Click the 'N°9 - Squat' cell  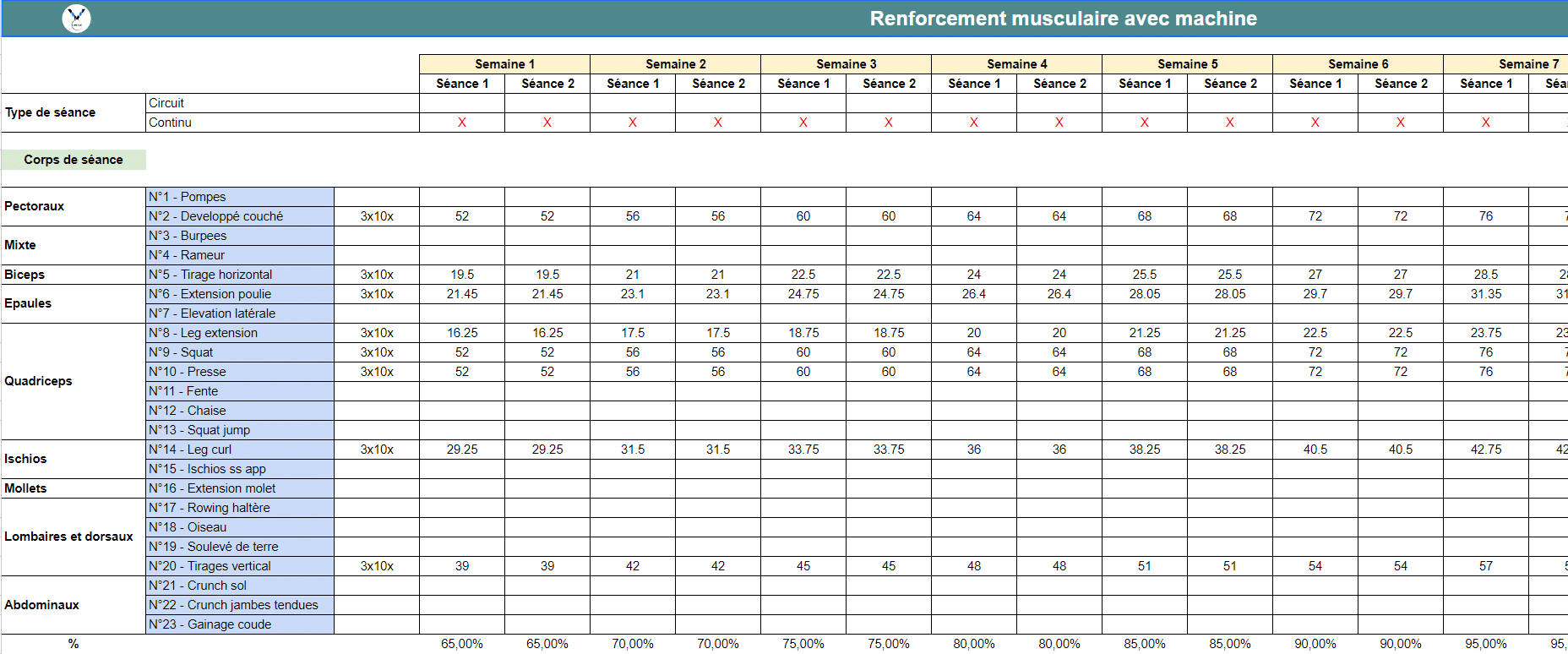click(240, 352)
